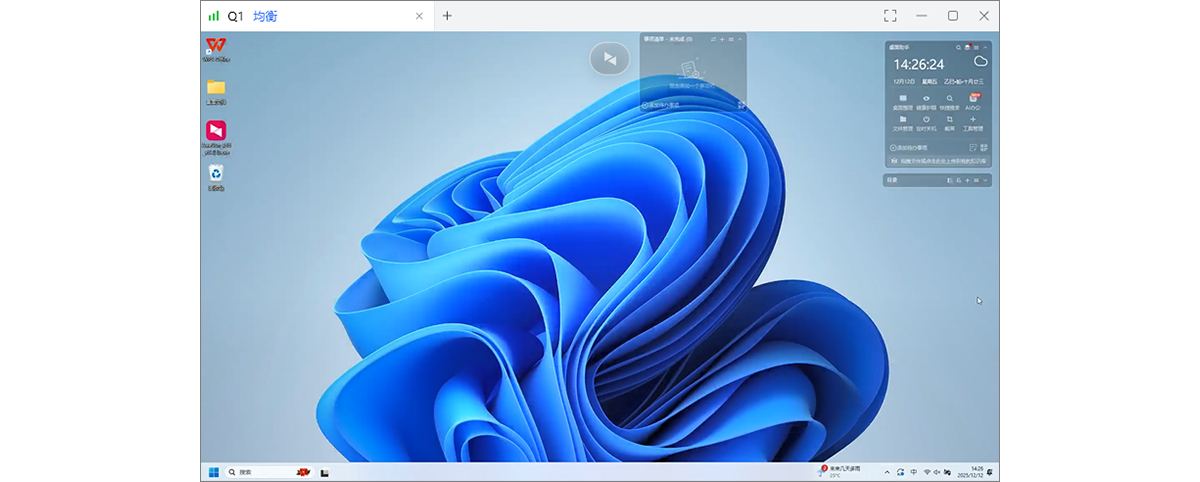This screenshot has height=482, width=1200.
Task: Open the AI office tool with NEW badge
Action: (973, 99)
